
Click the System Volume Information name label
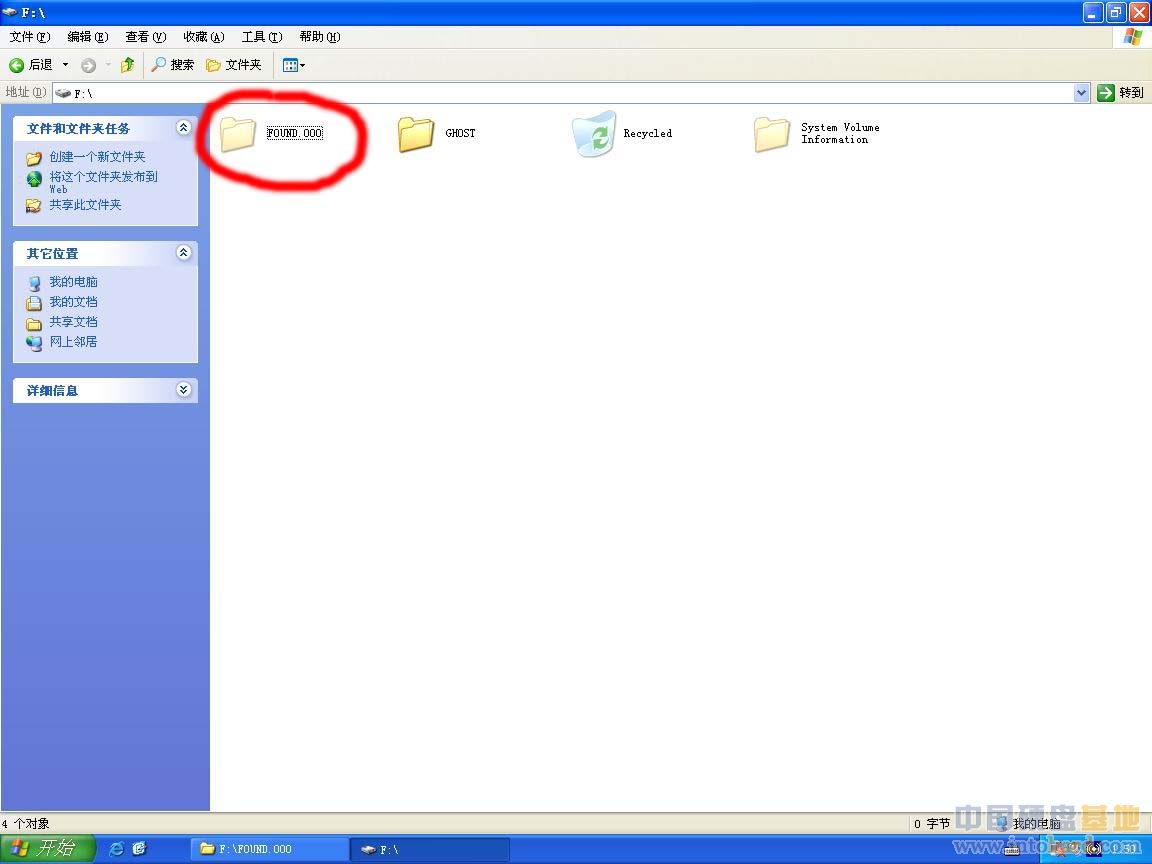840,133
